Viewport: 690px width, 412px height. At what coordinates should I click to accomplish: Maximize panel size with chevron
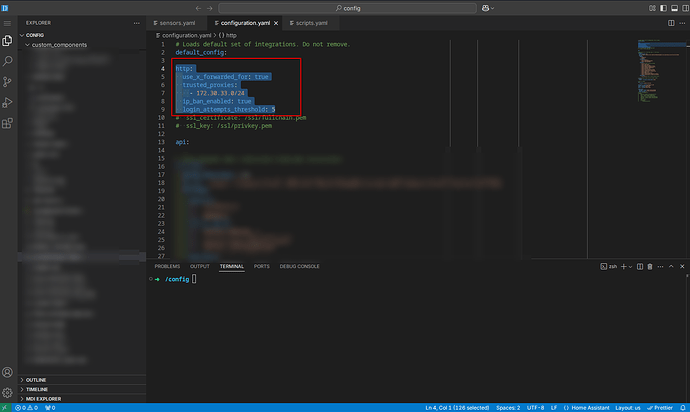671,266
